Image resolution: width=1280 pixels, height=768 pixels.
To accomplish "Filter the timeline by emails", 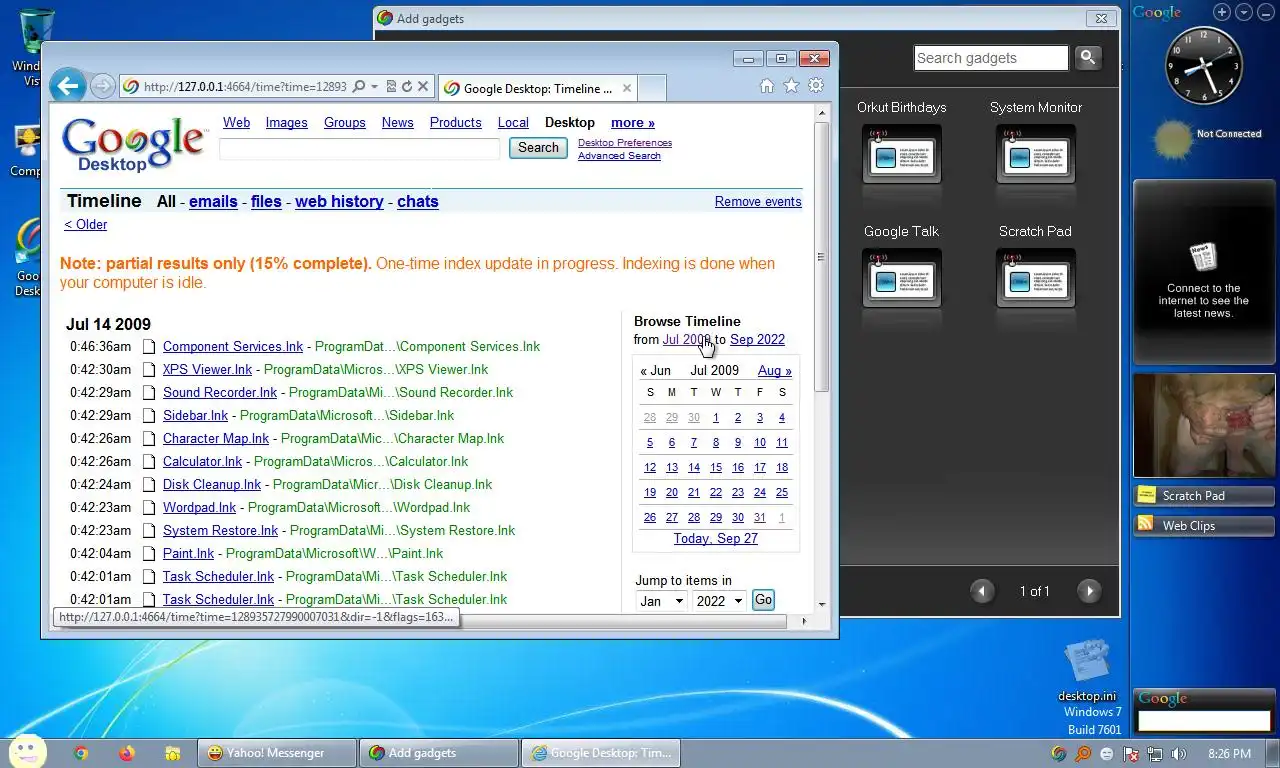I will point(213,201).
